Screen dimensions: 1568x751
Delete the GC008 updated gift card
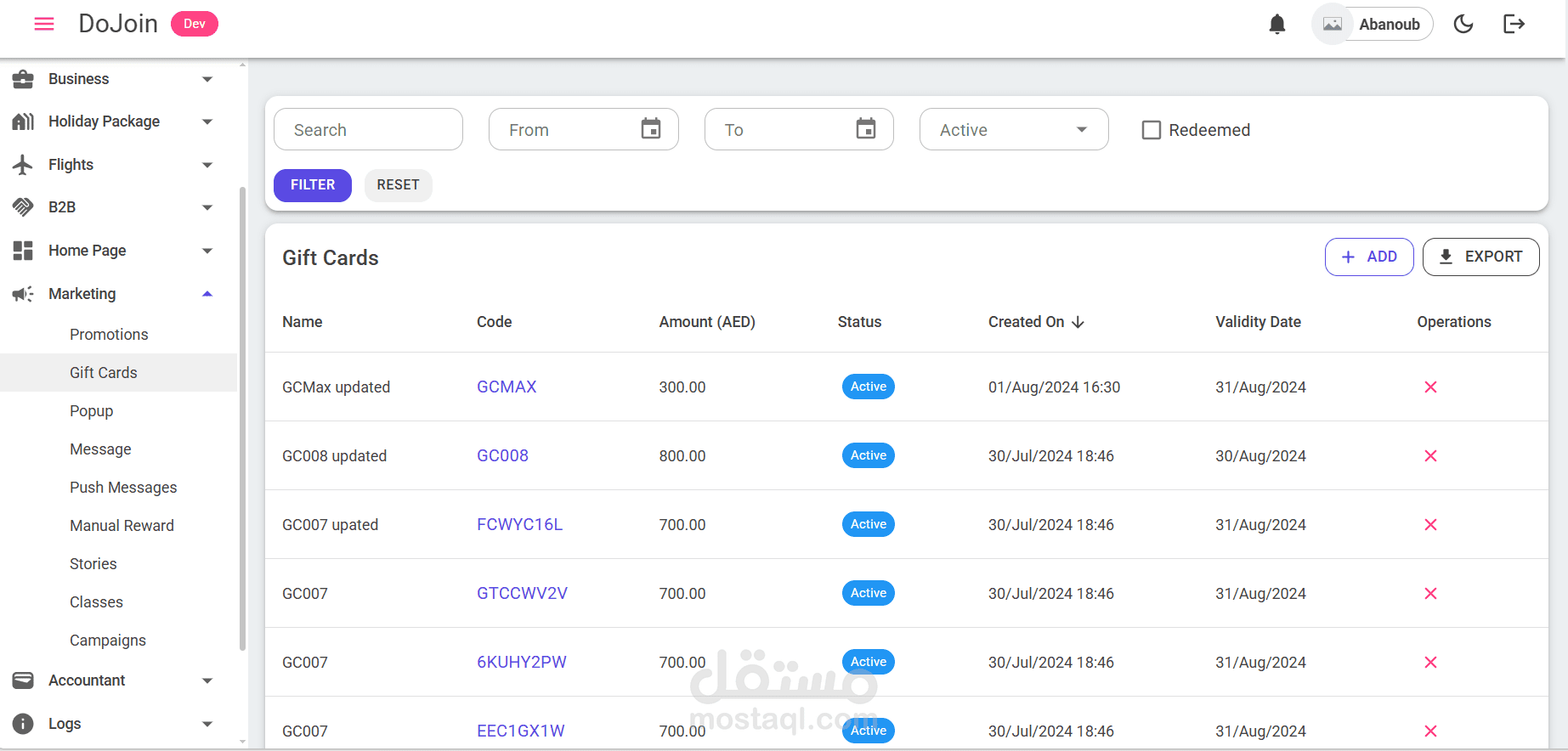click(x=1431, y=456)
